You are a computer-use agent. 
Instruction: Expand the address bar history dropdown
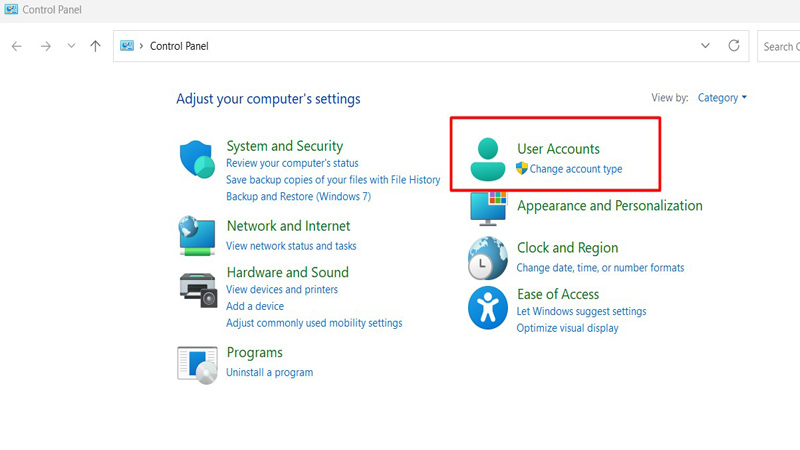705,46
